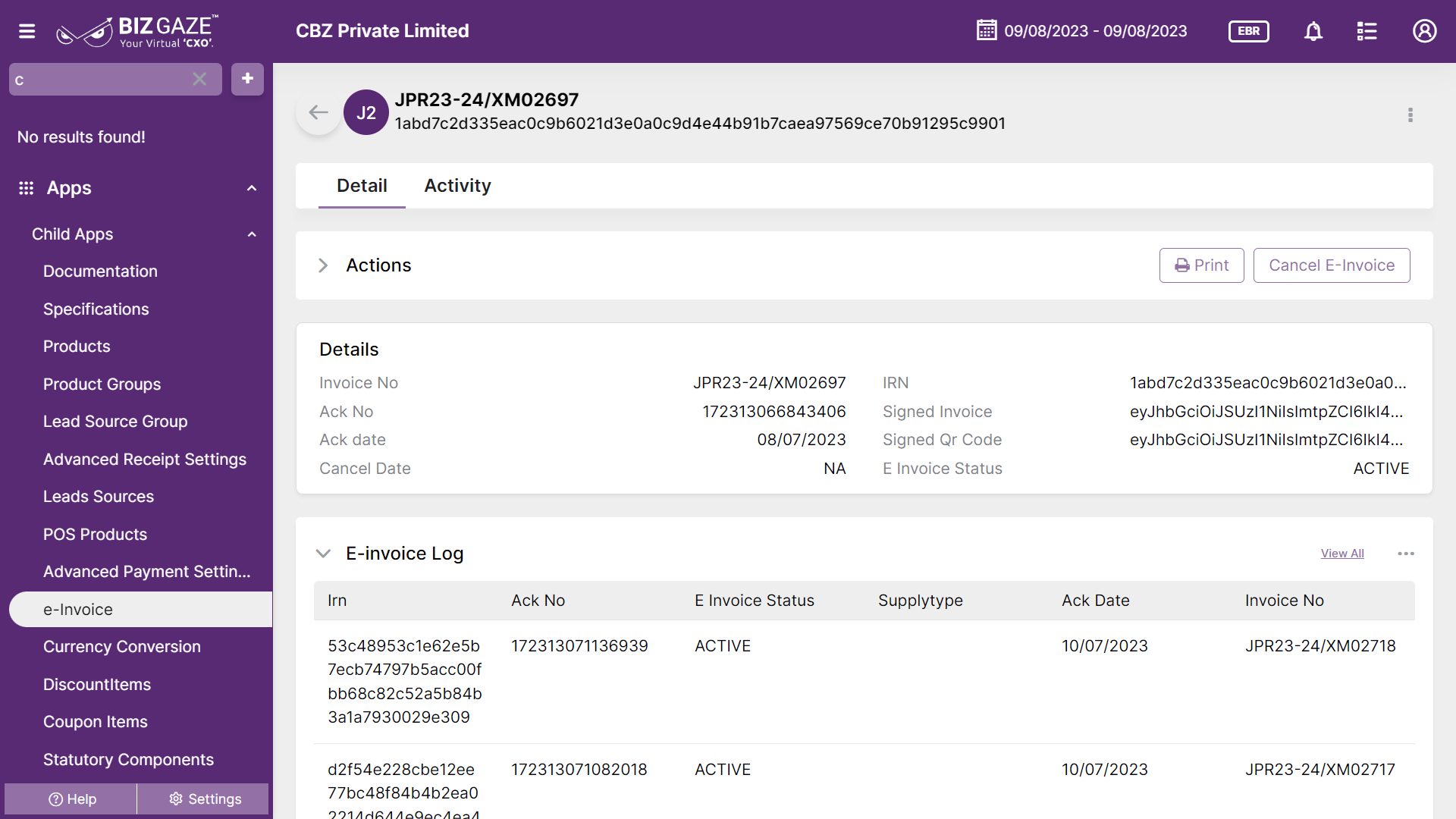Switch to the Activity tab
The height and width of the screenshot is (819, 1456).
(457, 186)
